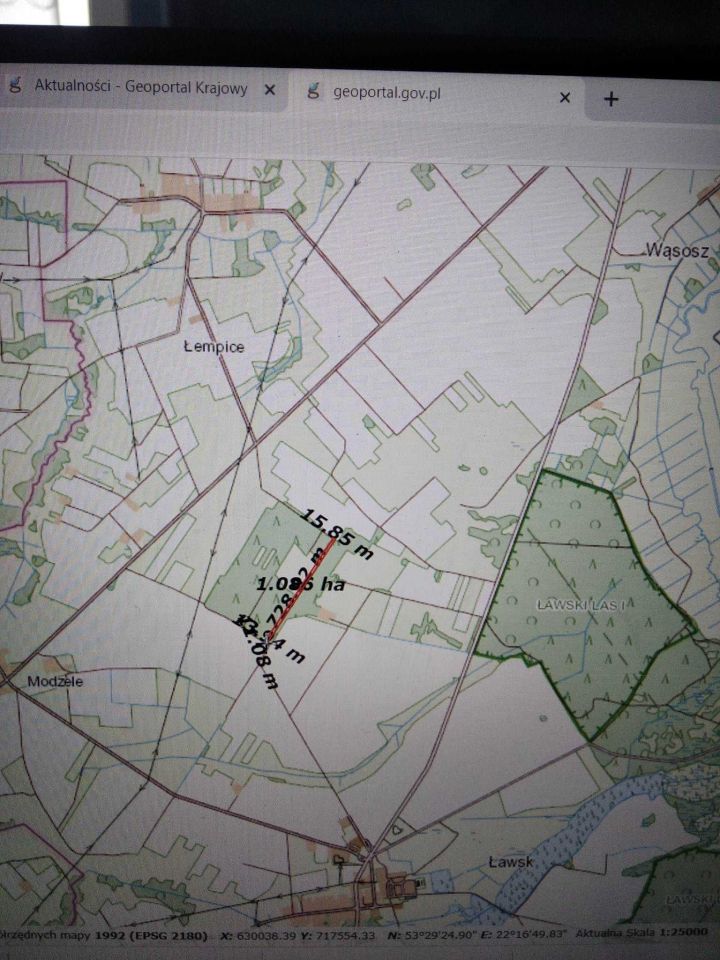The height and width of the screenshot is (960, 720).
Task: Close the Aktualności - Geoportal Krajowy tab
Action: tap(269, 90)
